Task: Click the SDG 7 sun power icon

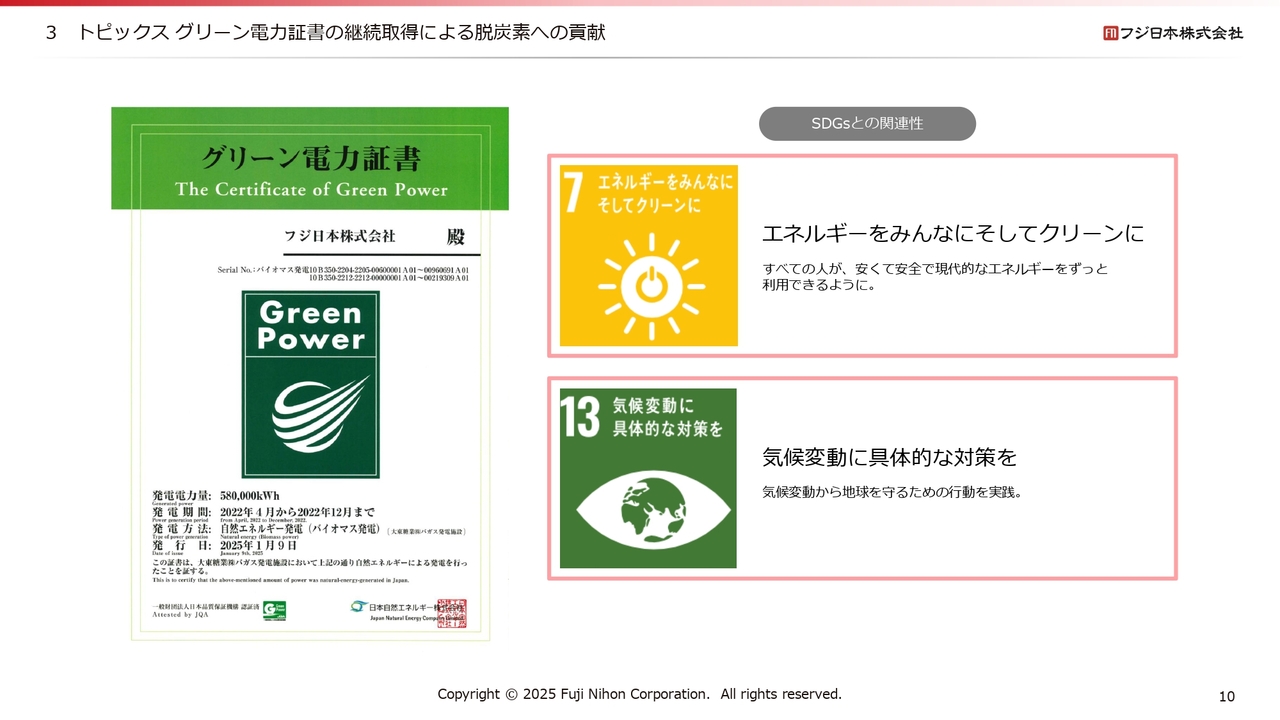Action: tap(651, 284)
